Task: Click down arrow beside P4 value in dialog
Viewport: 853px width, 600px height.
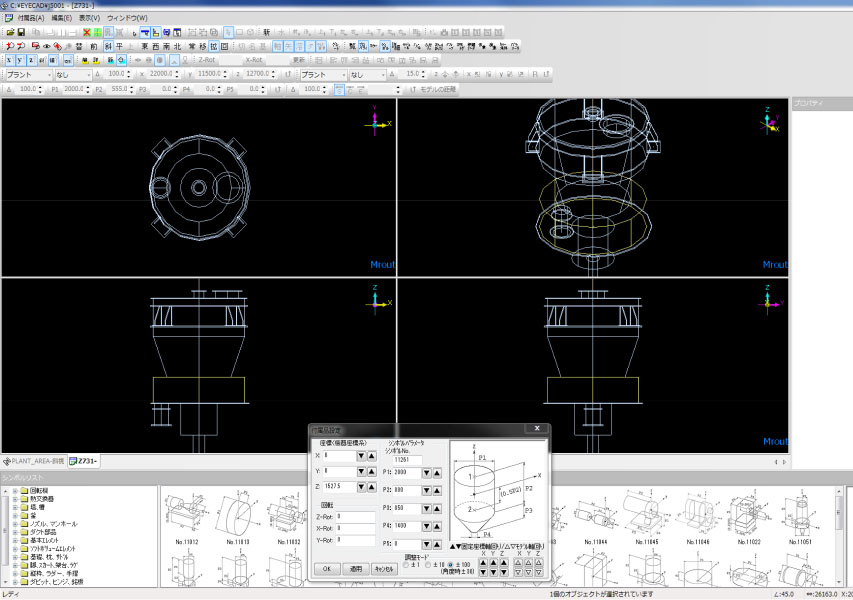Action: pyautogui.click(x=427, y=526)
